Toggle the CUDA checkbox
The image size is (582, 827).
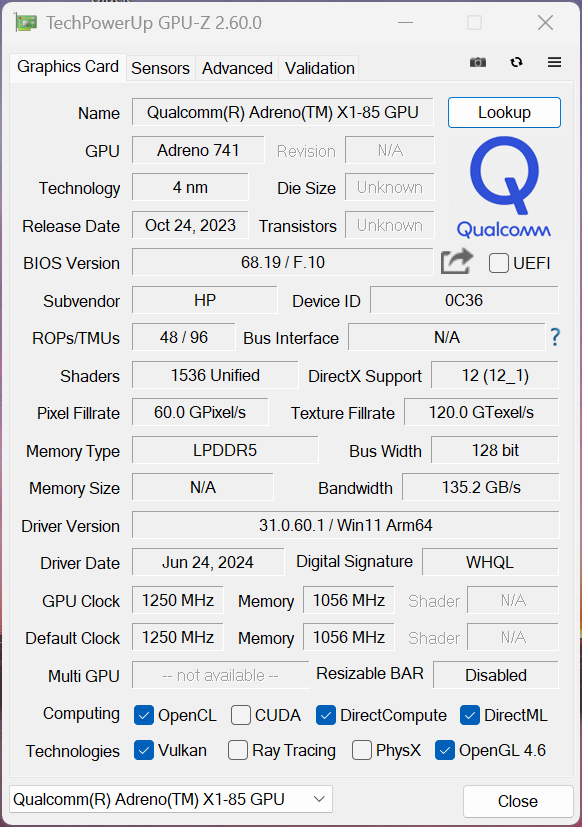(241, 715)
